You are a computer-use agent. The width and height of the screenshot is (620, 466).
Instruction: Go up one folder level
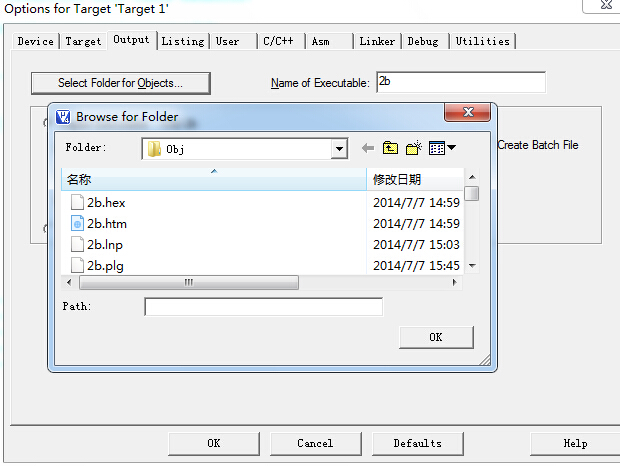(391, 148)
